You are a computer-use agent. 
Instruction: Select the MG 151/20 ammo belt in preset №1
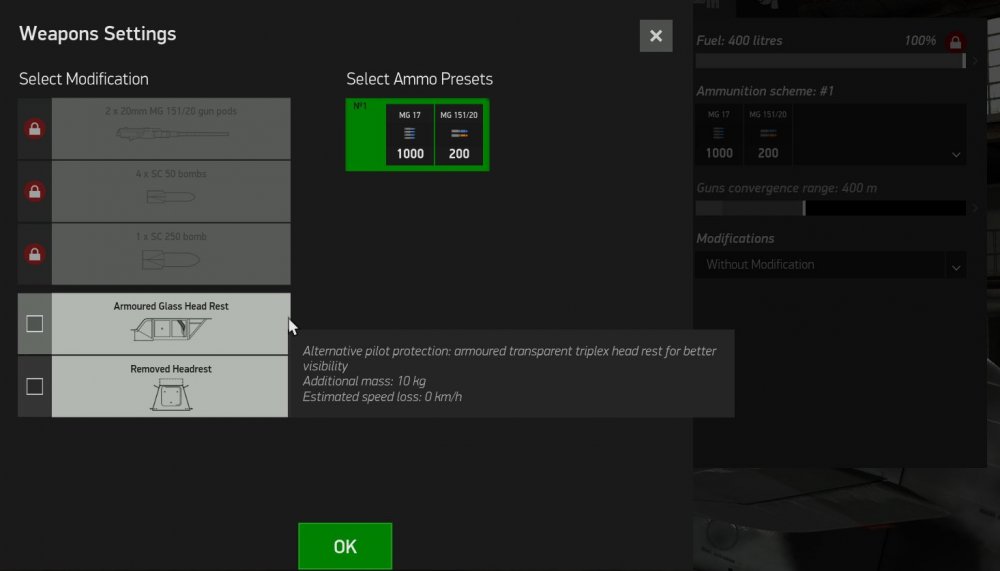tap(460, 135)
